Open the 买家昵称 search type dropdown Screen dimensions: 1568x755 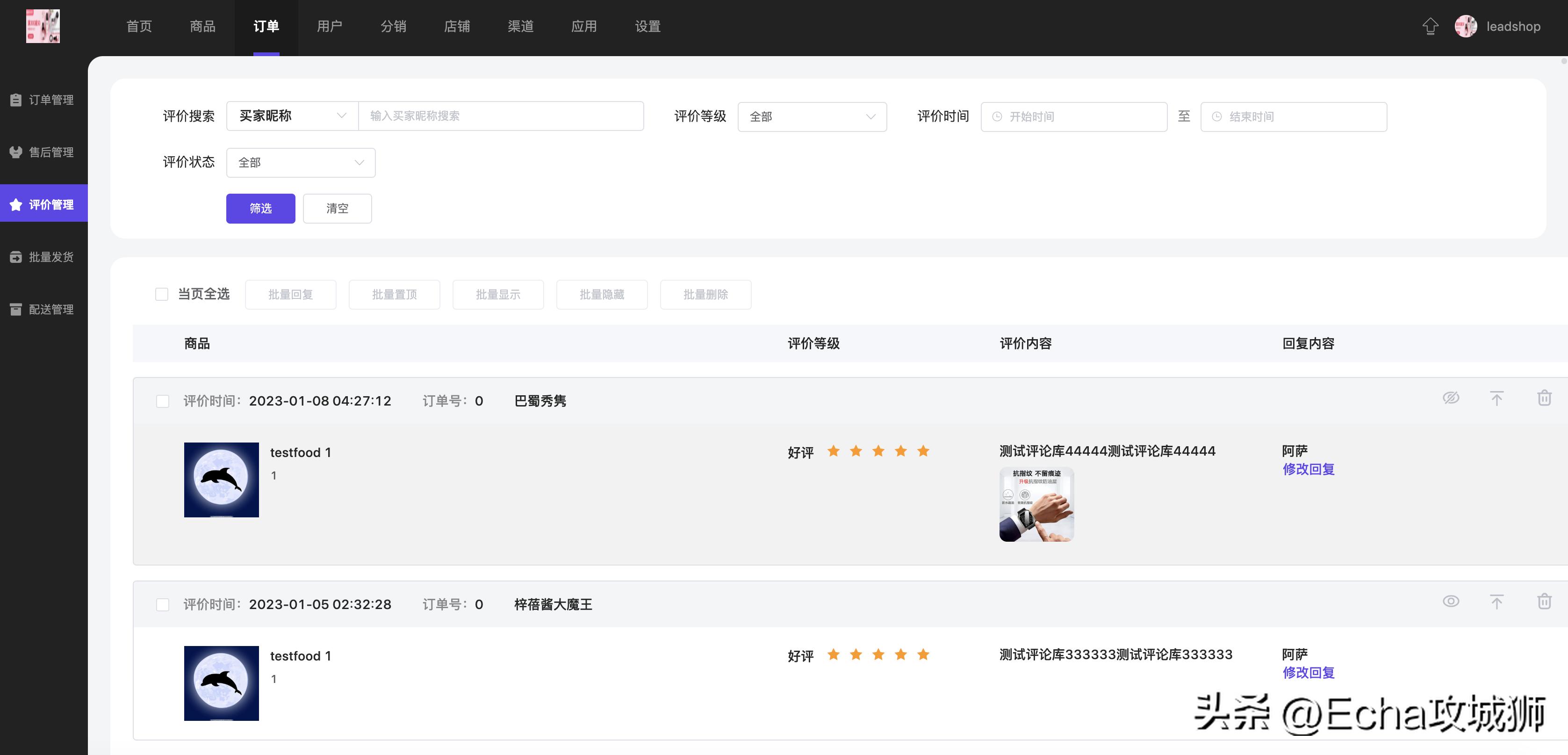click(291, 116)
